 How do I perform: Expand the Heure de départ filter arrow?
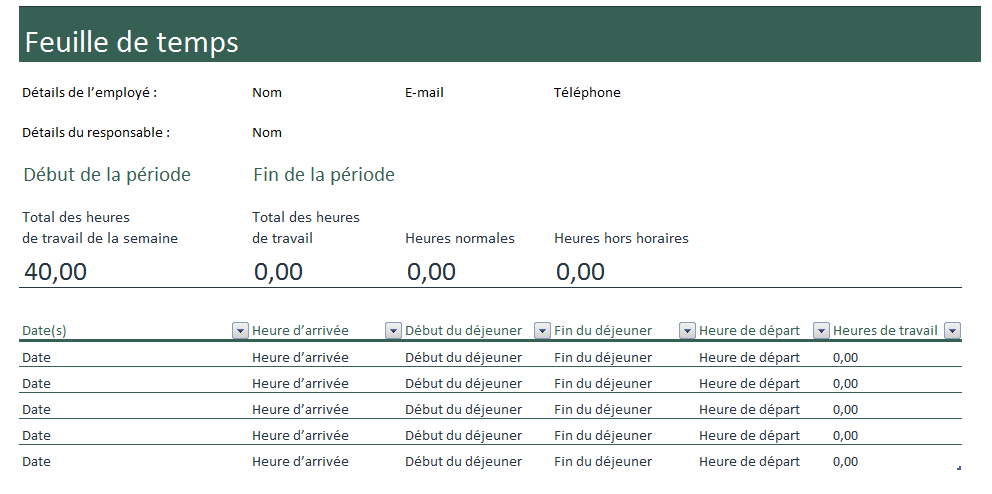(x=821, y=330)
